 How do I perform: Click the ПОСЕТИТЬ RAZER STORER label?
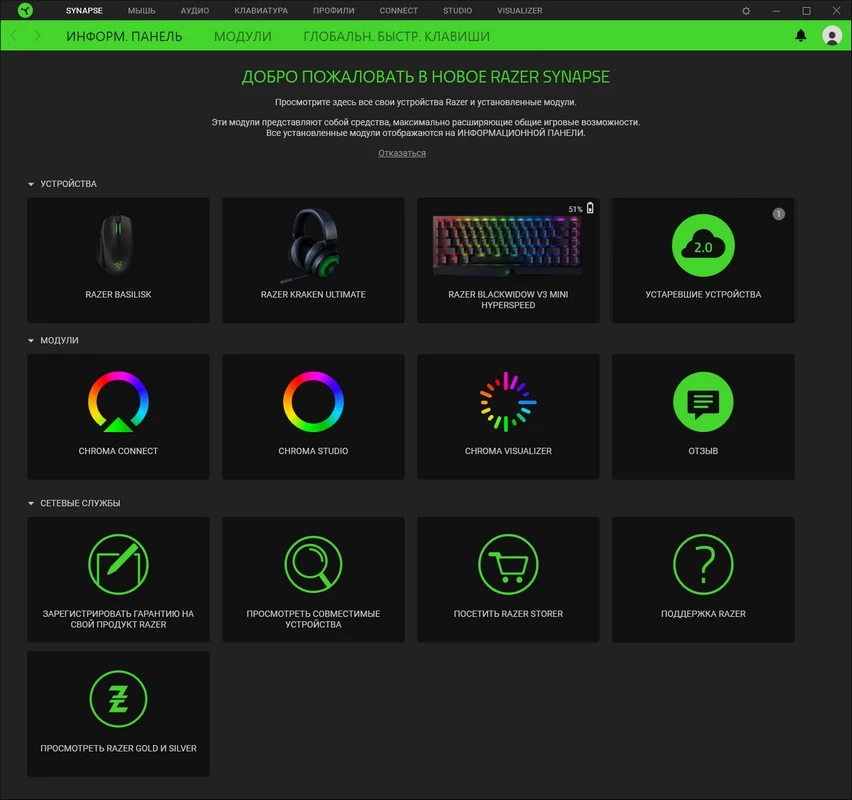[x=508, y=614]
